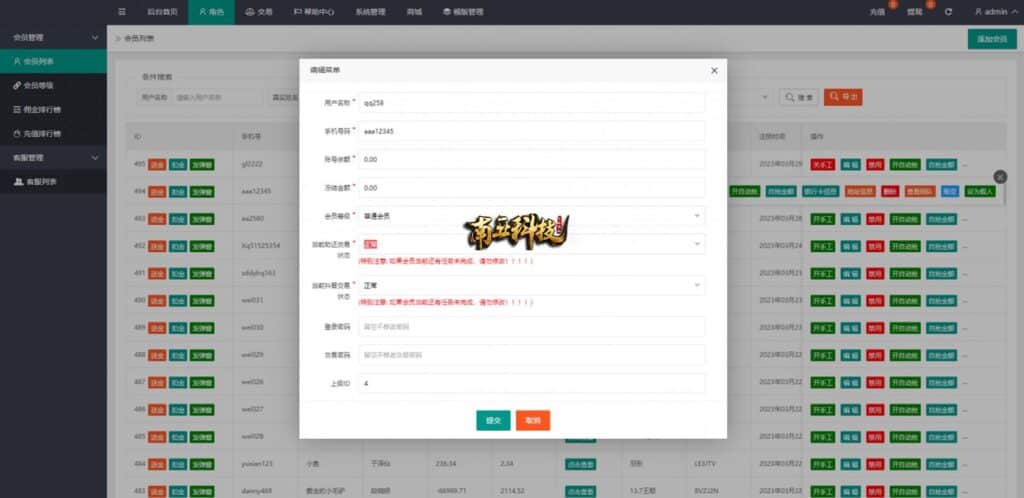Close the edit dialog with X

[x=714, y=70]
